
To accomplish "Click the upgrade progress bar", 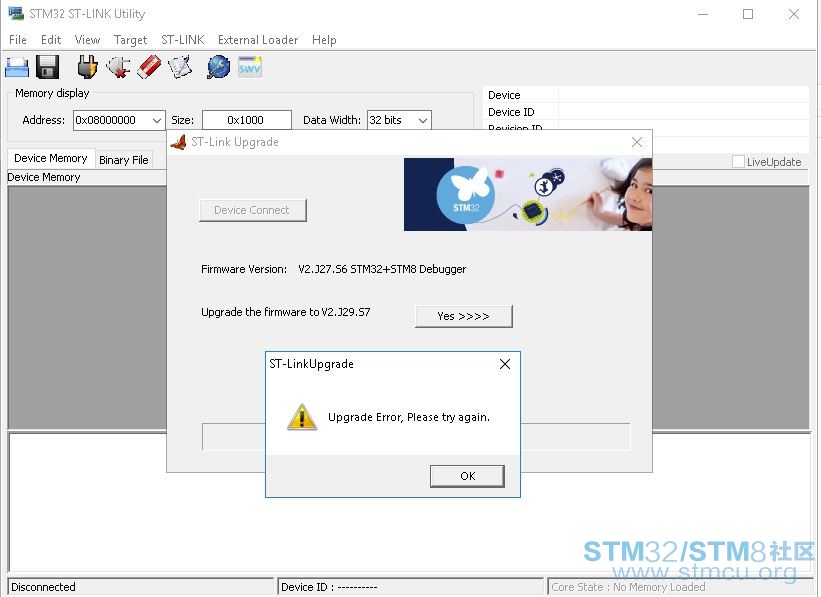I will pyautogui.click(x=416, y=437).
